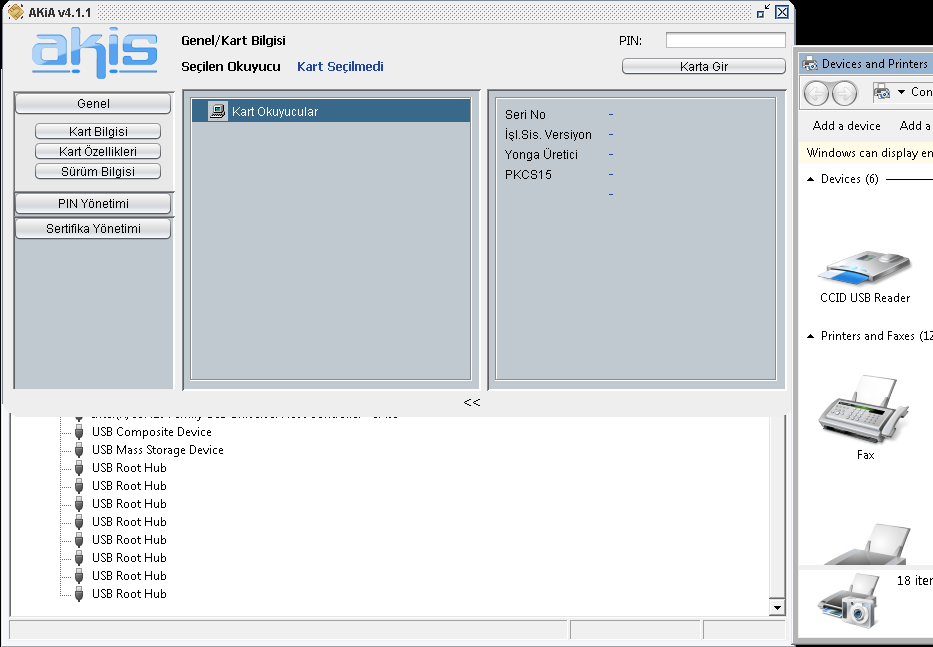This screenshot has width=933, height=647.
Task: Collapse the panel with the << control
Action: 472,402
